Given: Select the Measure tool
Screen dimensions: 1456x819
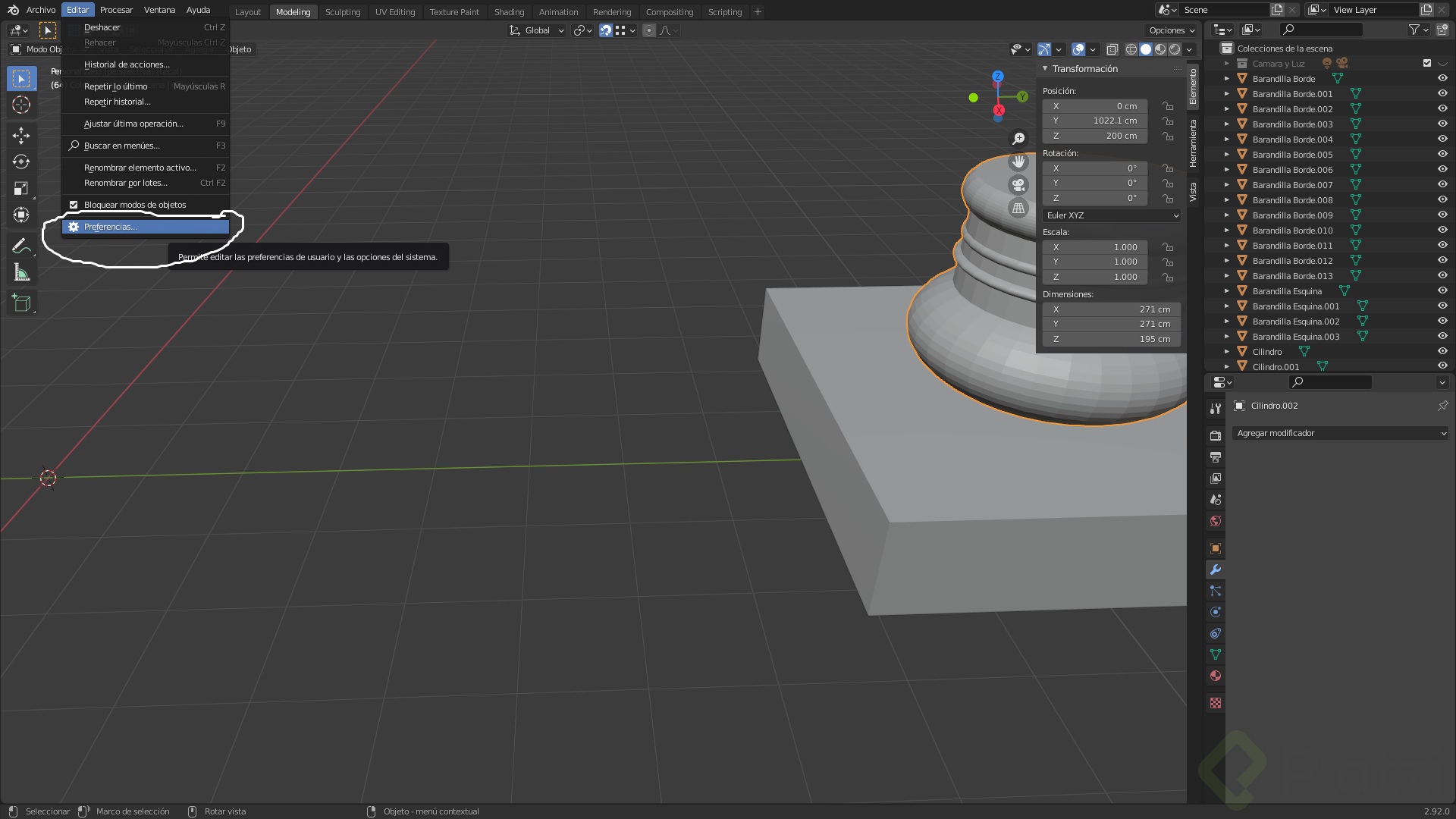Looking at the screenshot, I should pos(21,273).
